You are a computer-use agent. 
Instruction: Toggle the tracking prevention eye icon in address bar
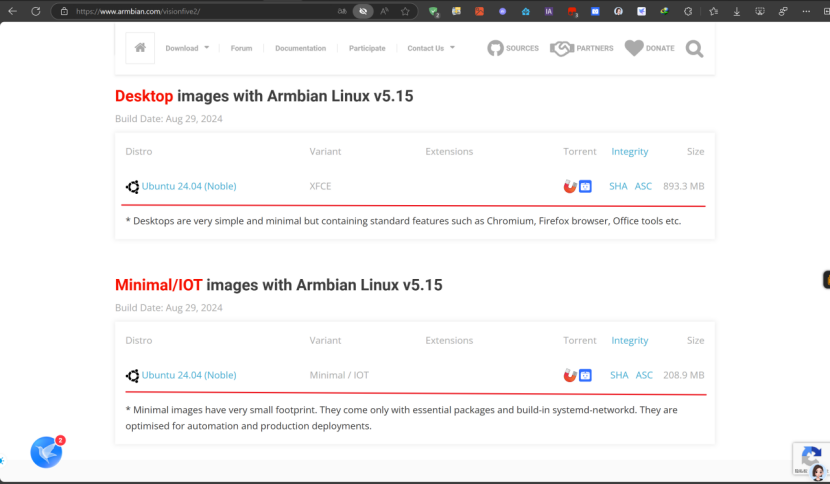pyautogui.click(x=364, y=11)
